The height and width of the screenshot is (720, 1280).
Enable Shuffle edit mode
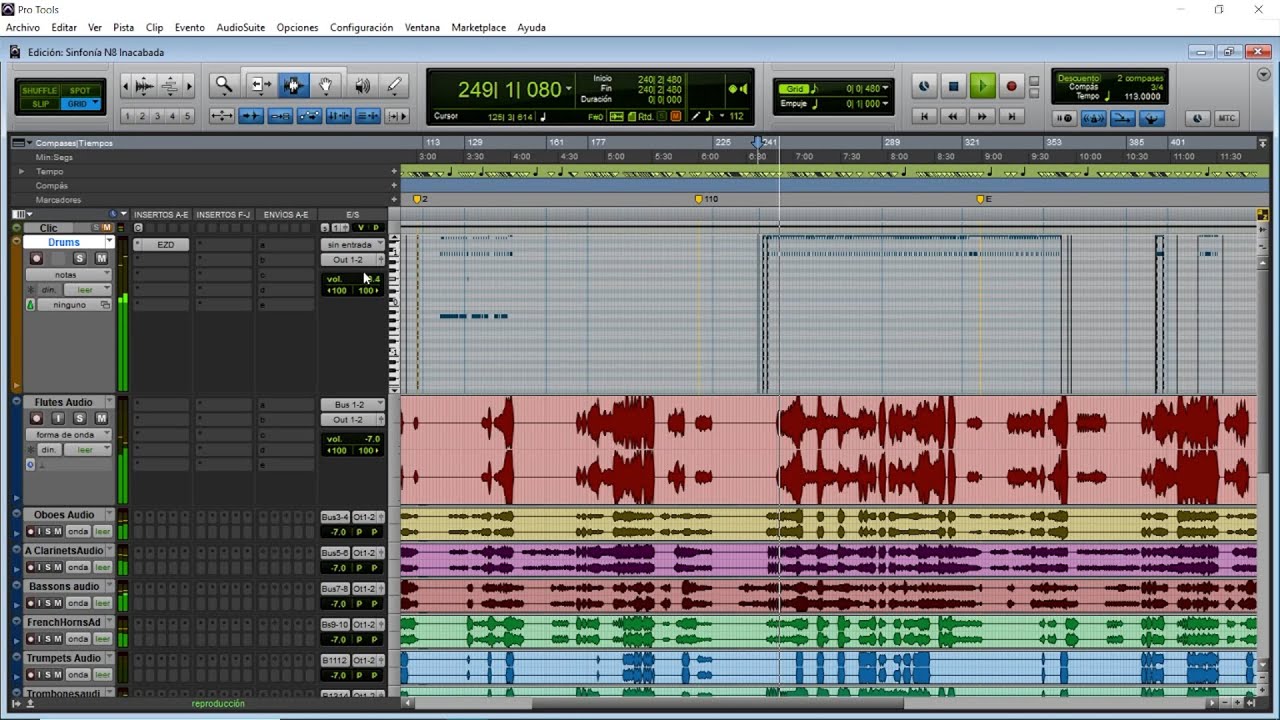(40, 91)
